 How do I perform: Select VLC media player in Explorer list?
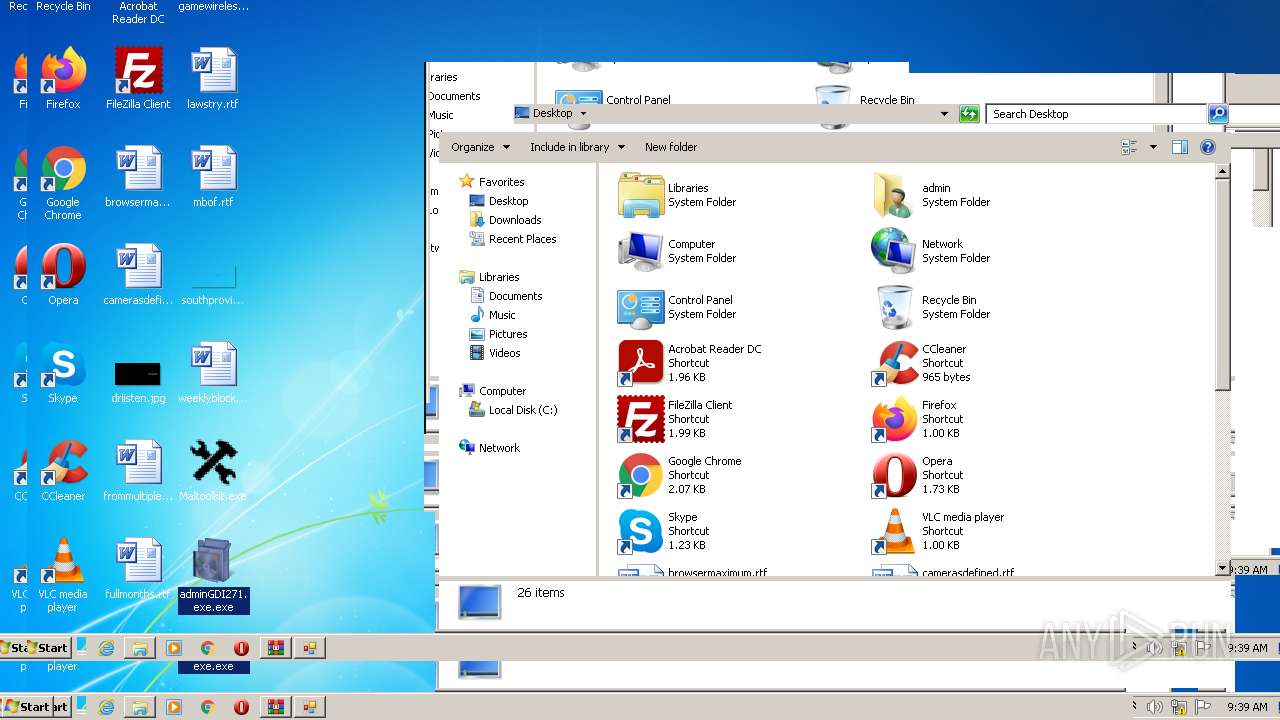click(938, 531)
